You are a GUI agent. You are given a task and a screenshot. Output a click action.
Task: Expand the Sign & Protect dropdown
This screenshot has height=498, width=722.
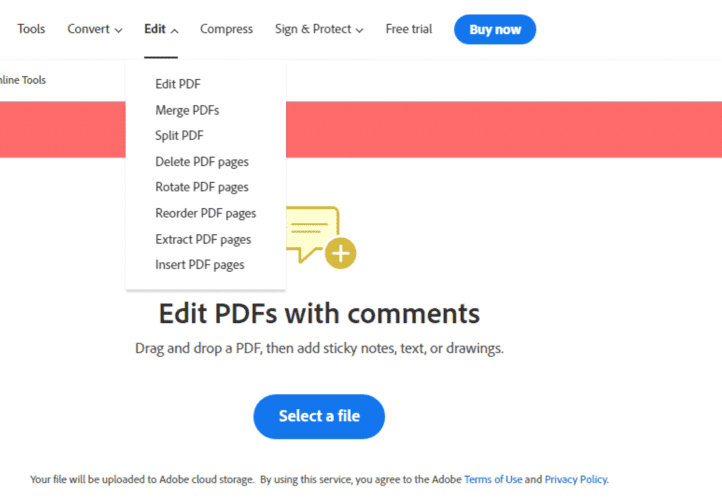(x=319, y=29)
